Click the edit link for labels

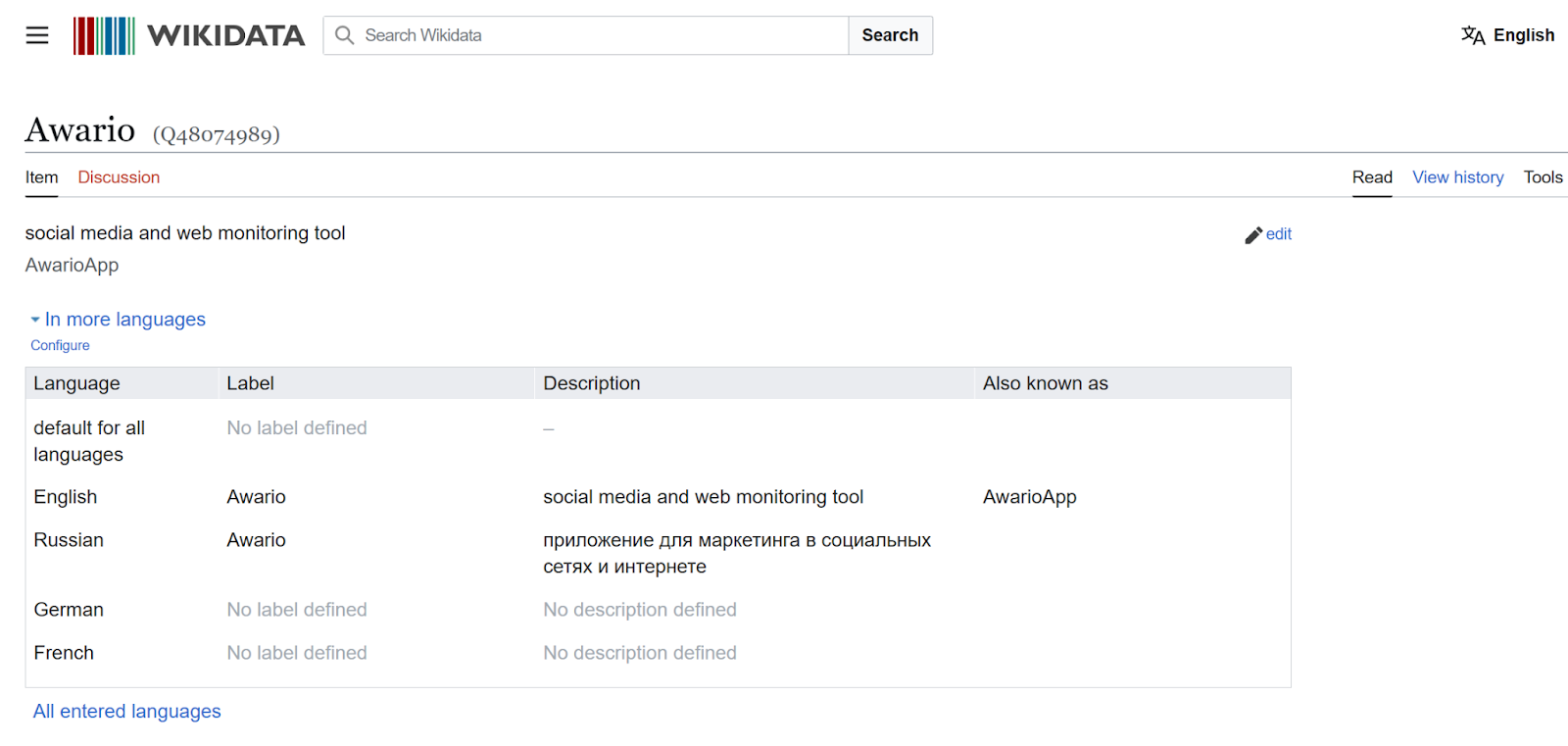[1278, 234]
